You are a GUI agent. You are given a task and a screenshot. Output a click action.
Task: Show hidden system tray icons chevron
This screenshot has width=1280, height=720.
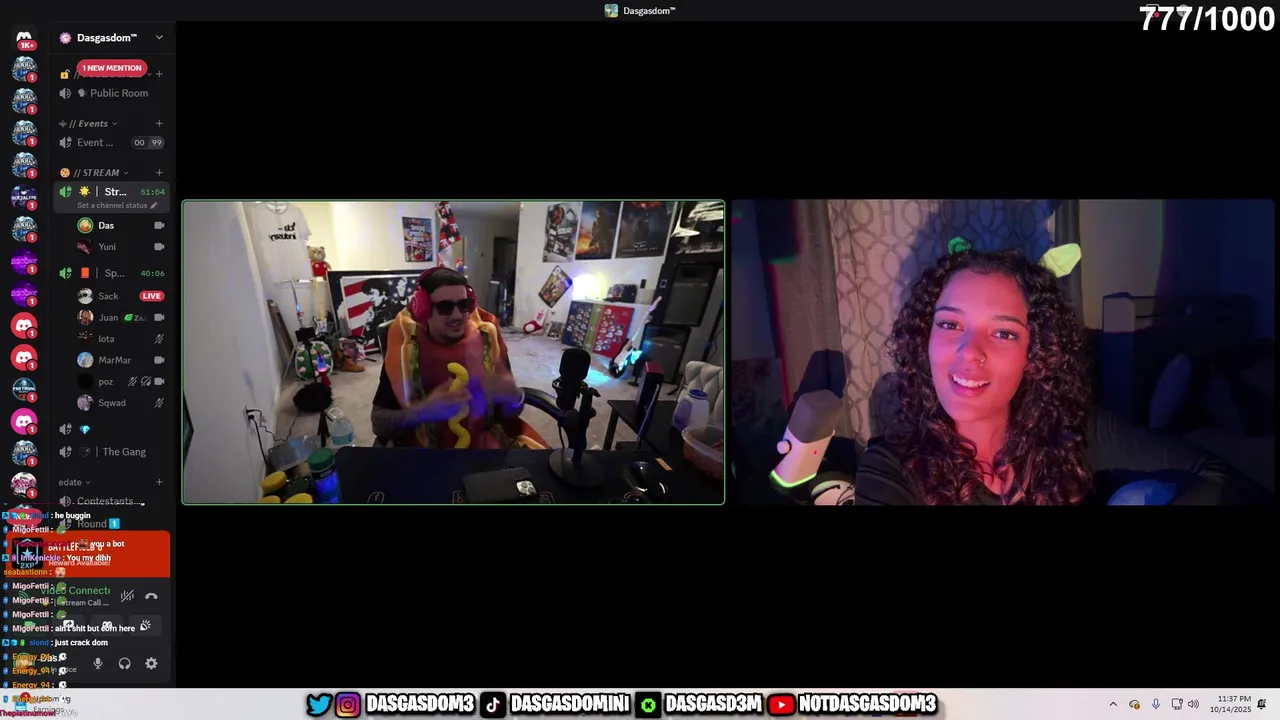[x=1113, y=704]
